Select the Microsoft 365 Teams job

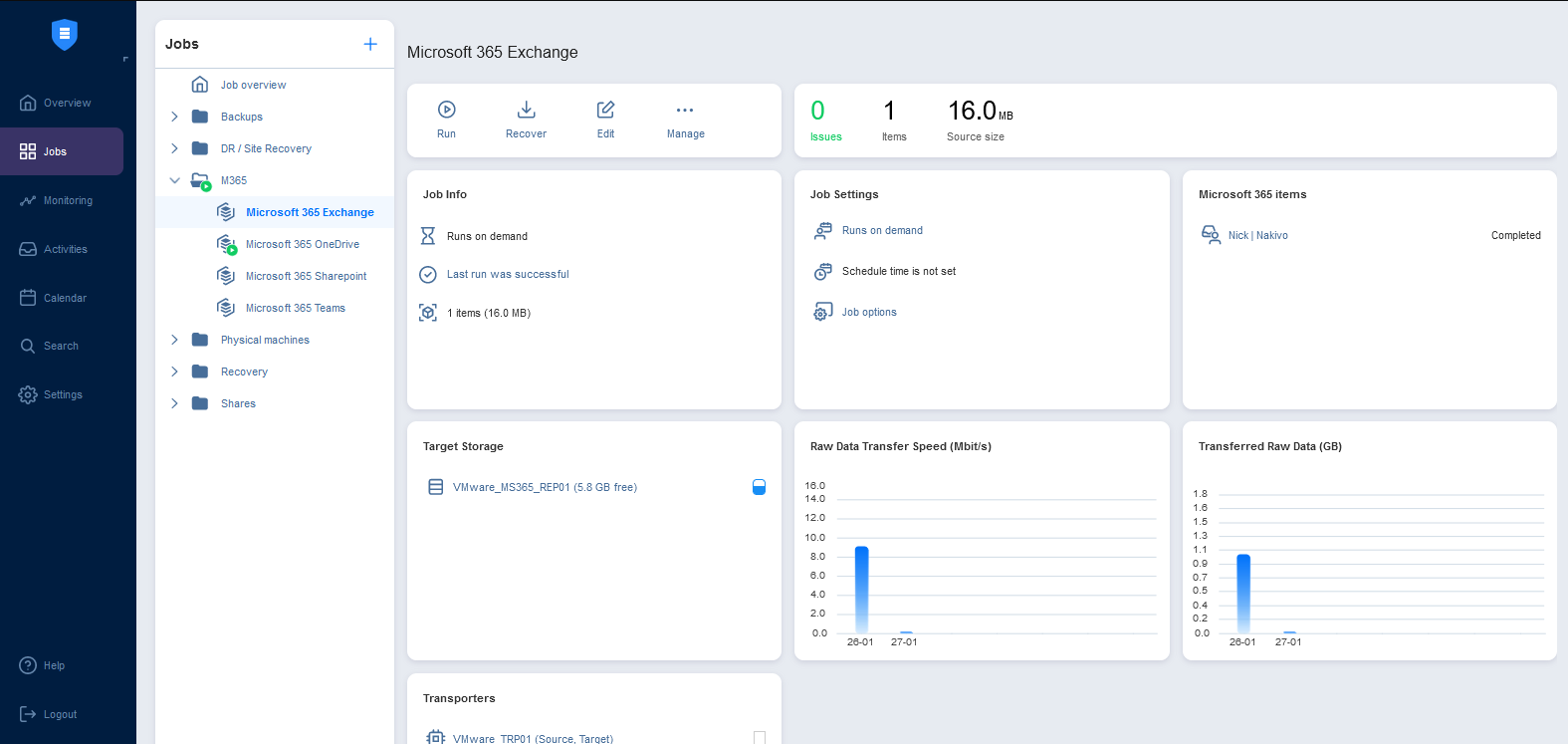coord(295,308)
